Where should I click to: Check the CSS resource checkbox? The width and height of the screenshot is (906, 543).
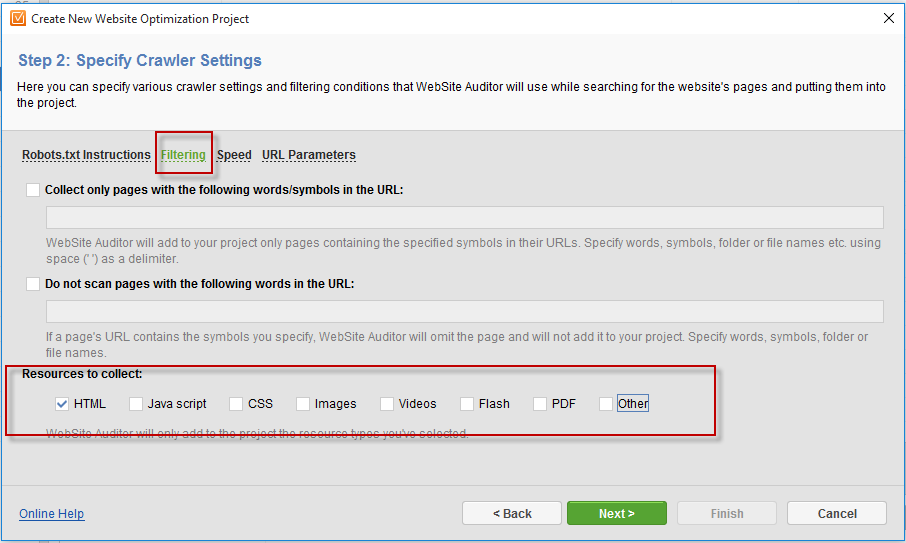tap(236, 404)
